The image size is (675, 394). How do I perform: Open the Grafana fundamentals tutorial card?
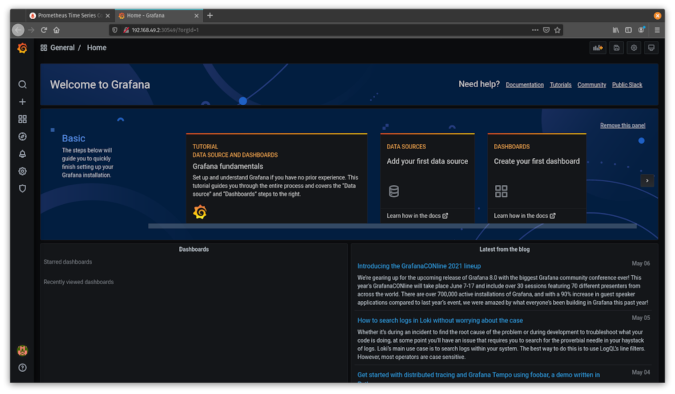click(276, 178)
